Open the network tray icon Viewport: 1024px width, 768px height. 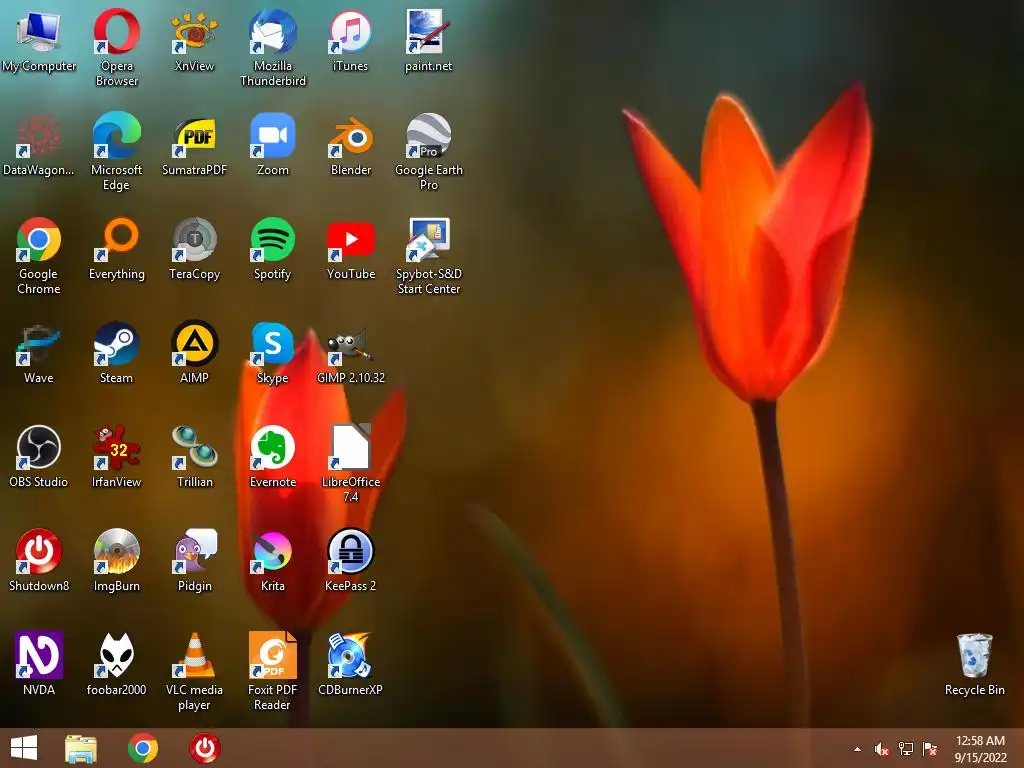pos(906,749)
